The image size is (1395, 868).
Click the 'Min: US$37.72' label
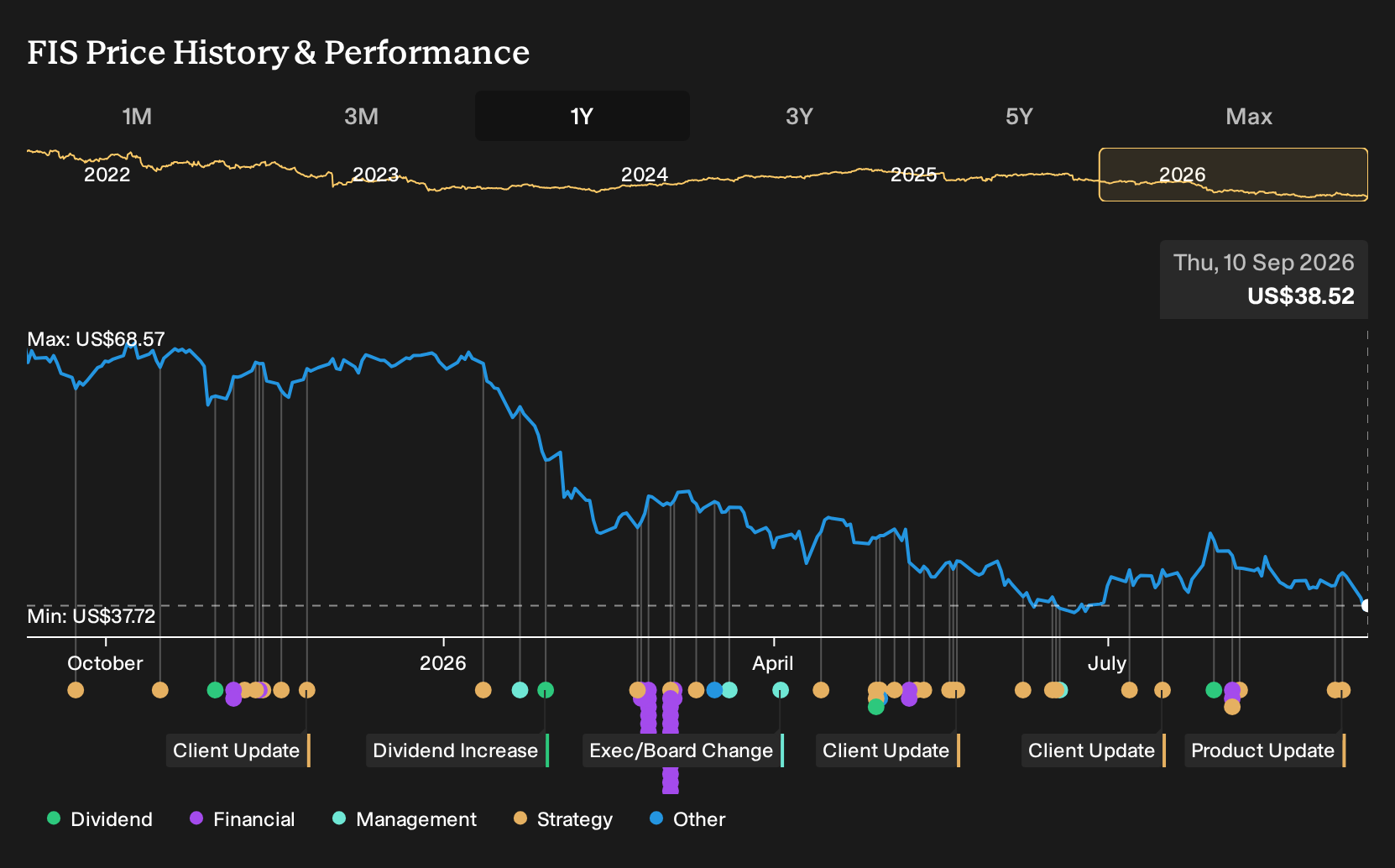coord(91,616)
